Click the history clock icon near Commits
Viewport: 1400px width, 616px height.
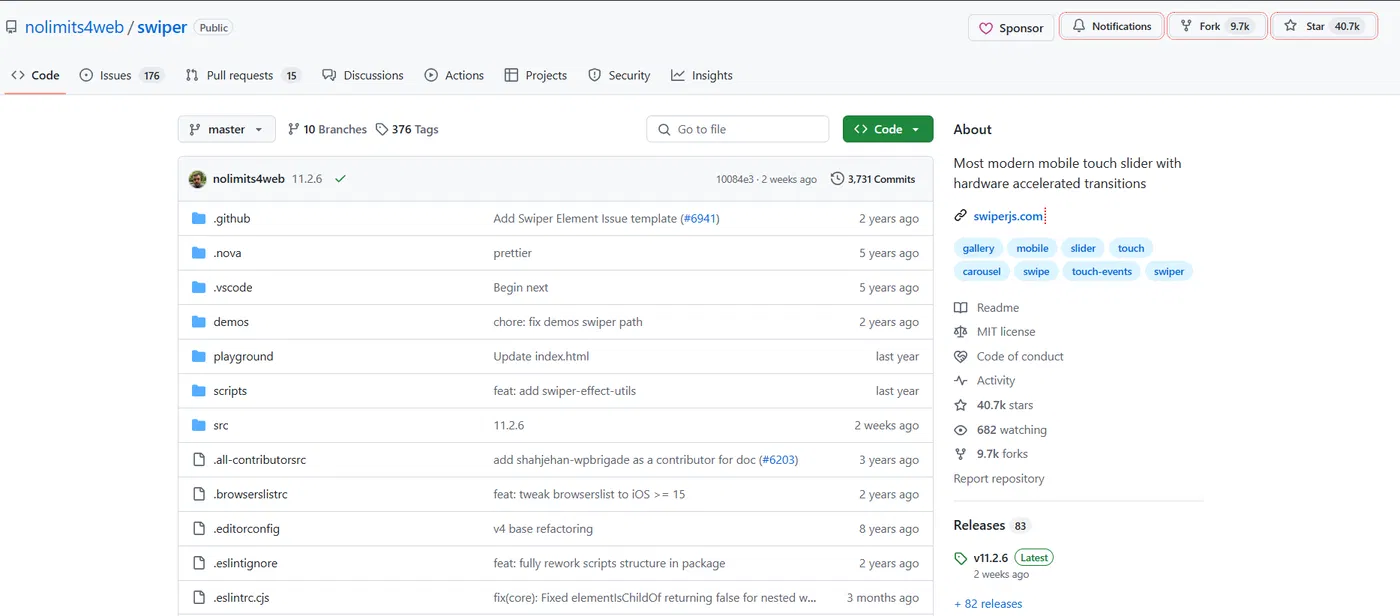[837, 179]
